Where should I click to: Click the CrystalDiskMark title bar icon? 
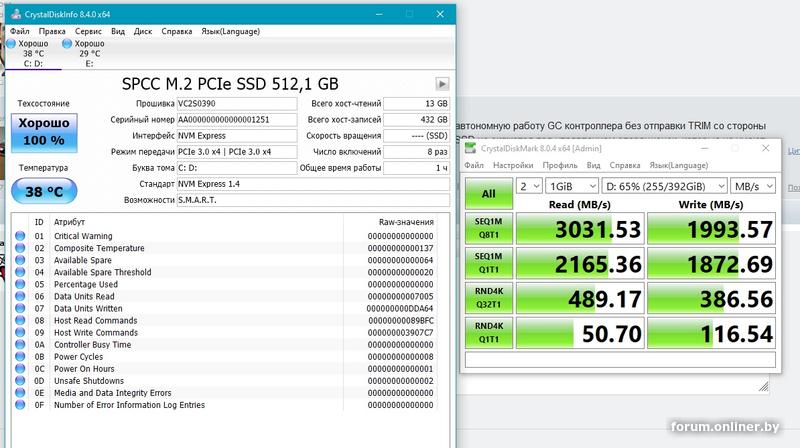pyautogui.click(x=470, y=148)
